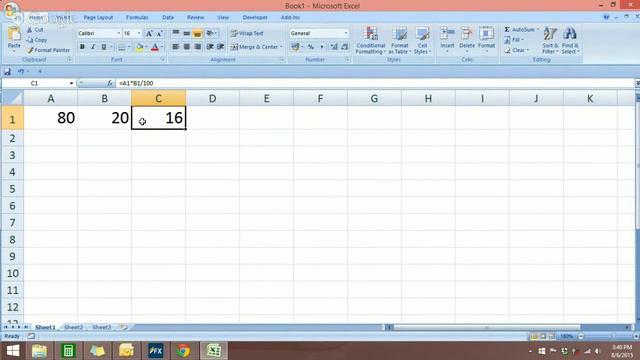The image size is (640, 360).
Task: Click the Delete cells icon
Action: point(467,34)
